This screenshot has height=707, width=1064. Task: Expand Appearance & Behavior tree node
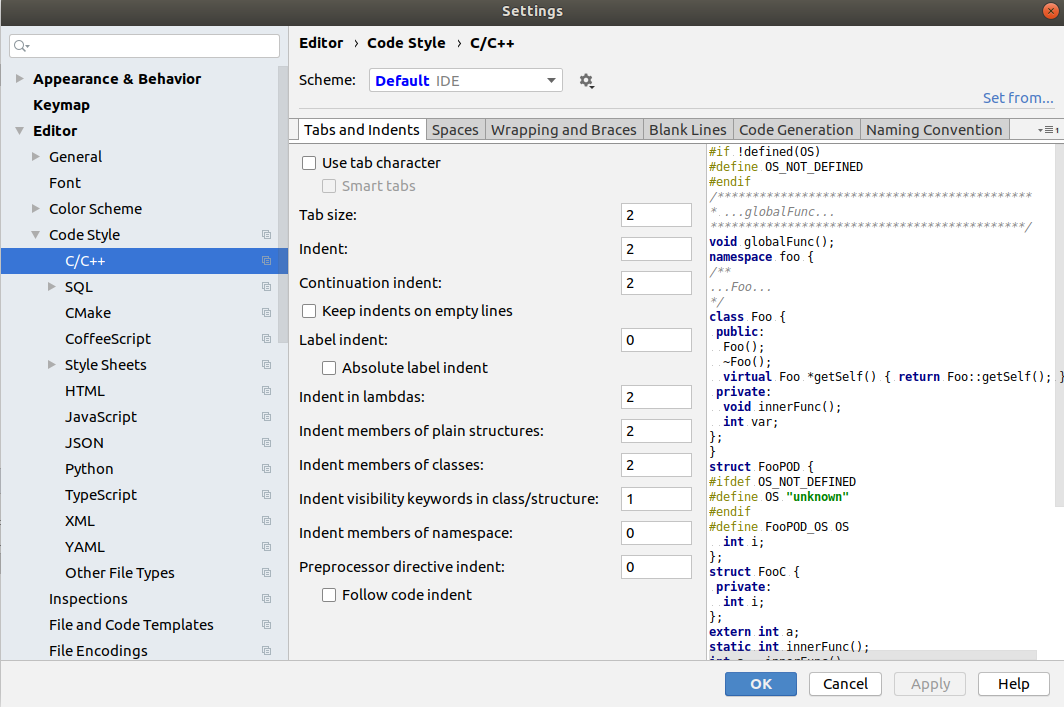coord(20,79)
